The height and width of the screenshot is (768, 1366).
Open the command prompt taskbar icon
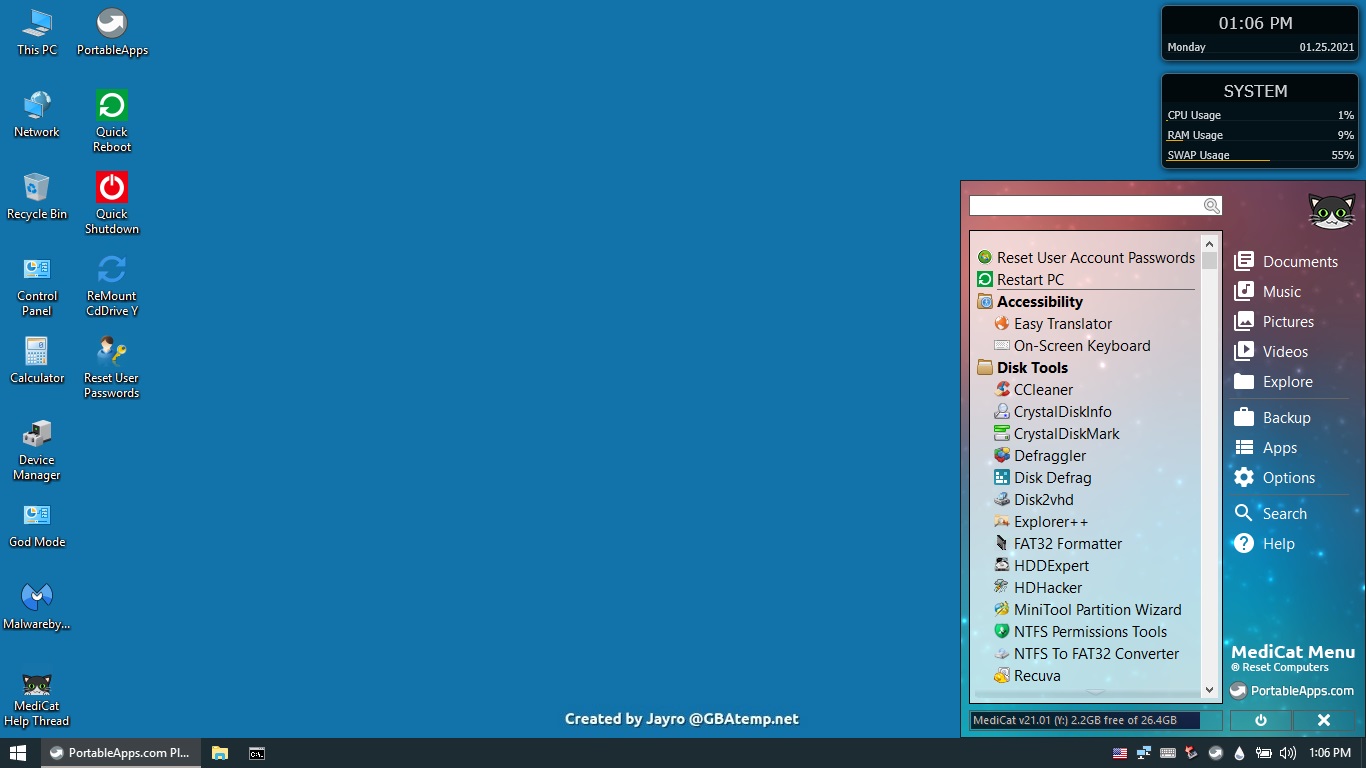[x=257, y=753]
